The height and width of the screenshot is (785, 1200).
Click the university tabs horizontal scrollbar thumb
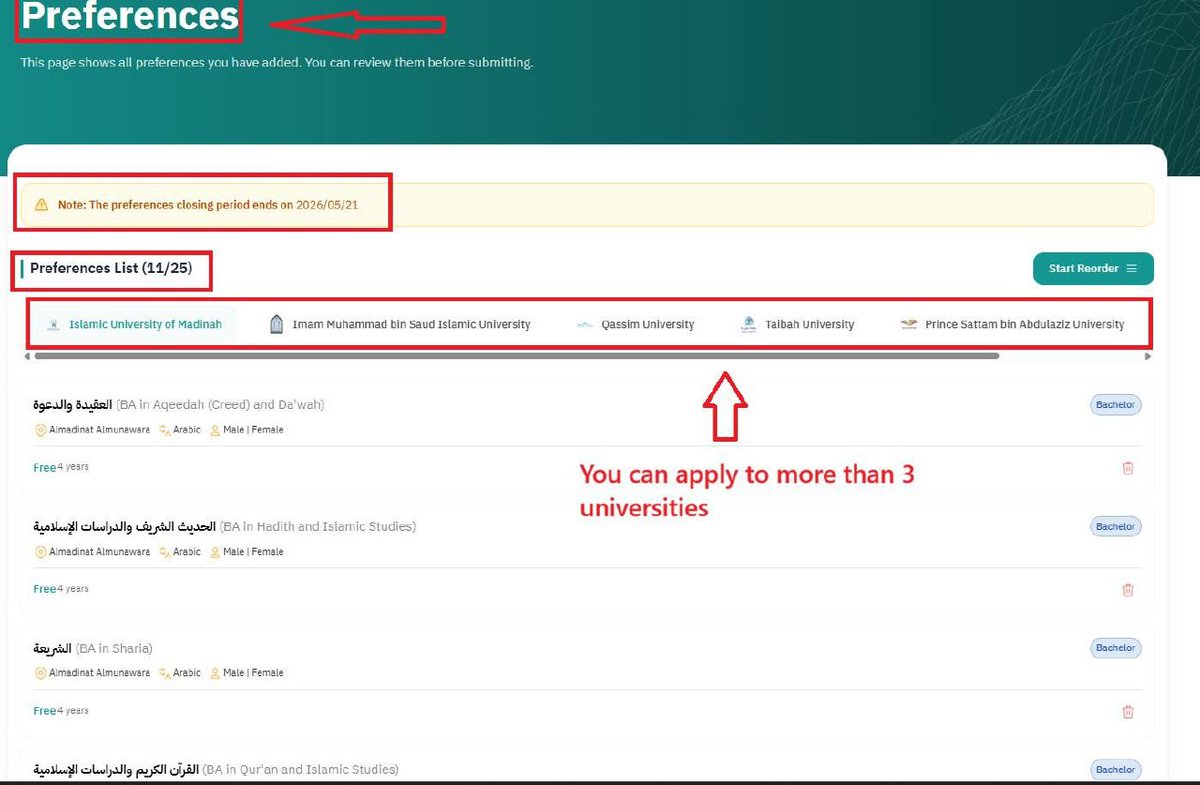pyautogui.click(x=516, y=355)
